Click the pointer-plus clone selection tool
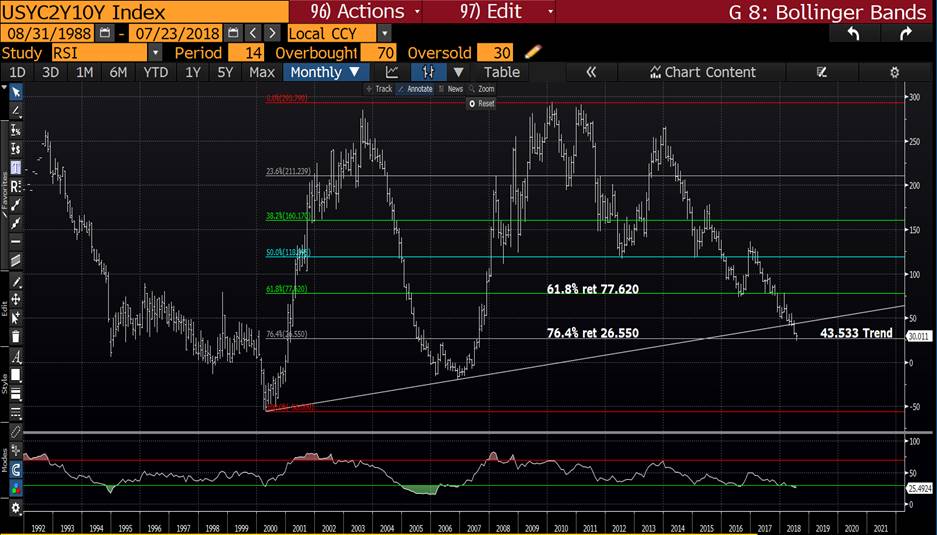937x535 pixels. (x=16, y=317)
